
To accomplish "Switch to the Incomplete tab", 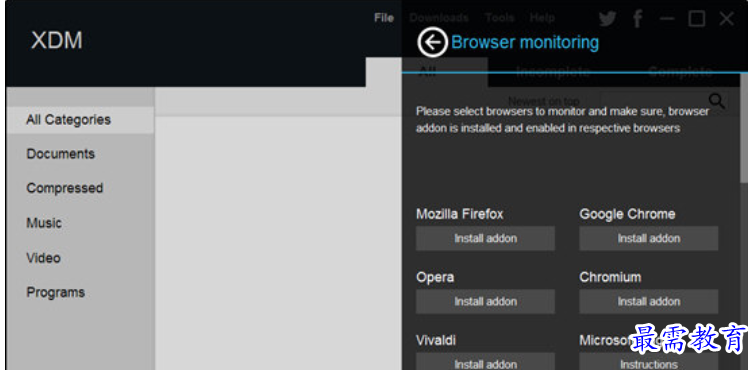I will (553, 72).
